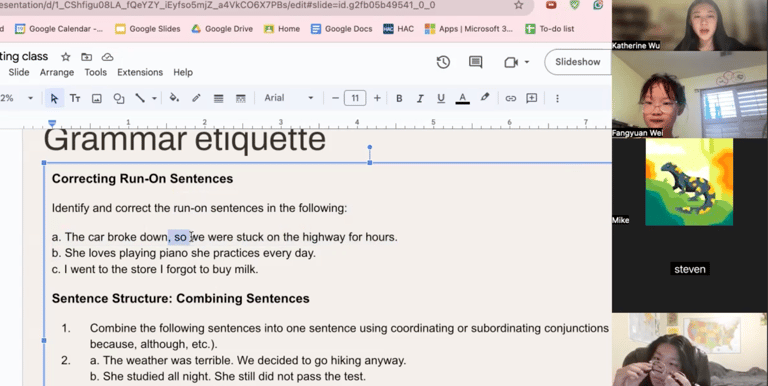Open version history clock icon
The width and height of the screenshot is (768, 386).
(443, 62)
